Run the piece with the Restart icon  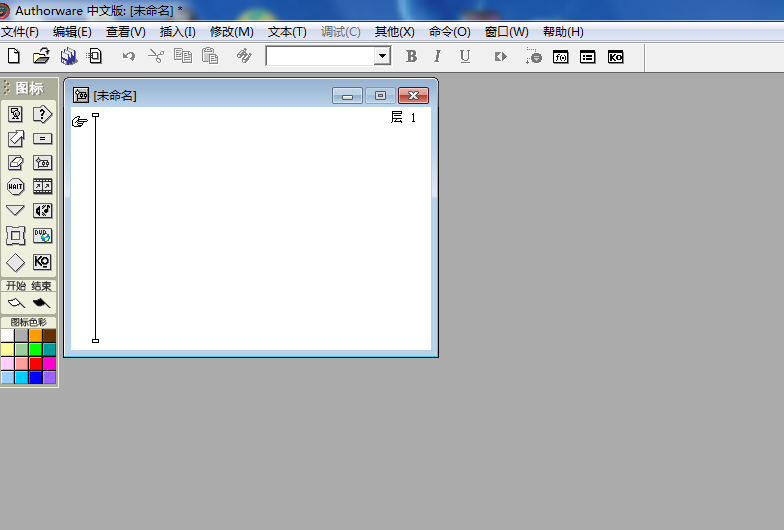[500, 56]
